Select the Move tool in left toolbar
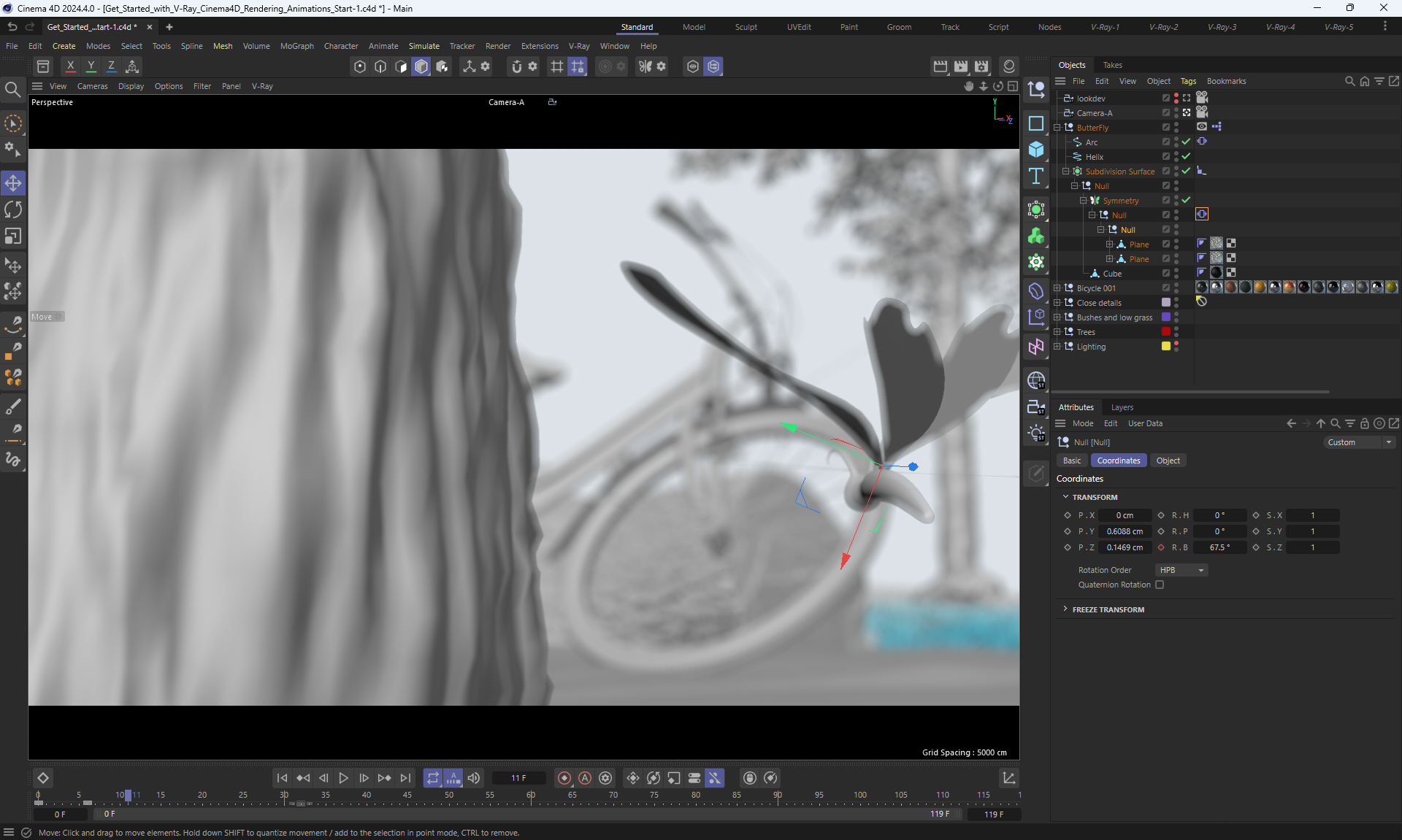1402x840 pixels. pyautogui.click(x=13, y=183)
